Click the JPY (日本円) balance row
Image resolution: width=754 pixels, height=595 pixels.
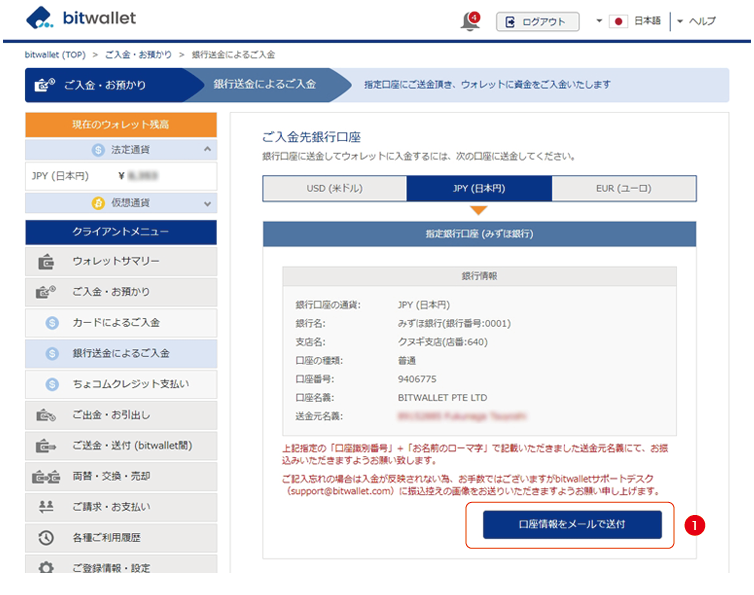point(121,176)
